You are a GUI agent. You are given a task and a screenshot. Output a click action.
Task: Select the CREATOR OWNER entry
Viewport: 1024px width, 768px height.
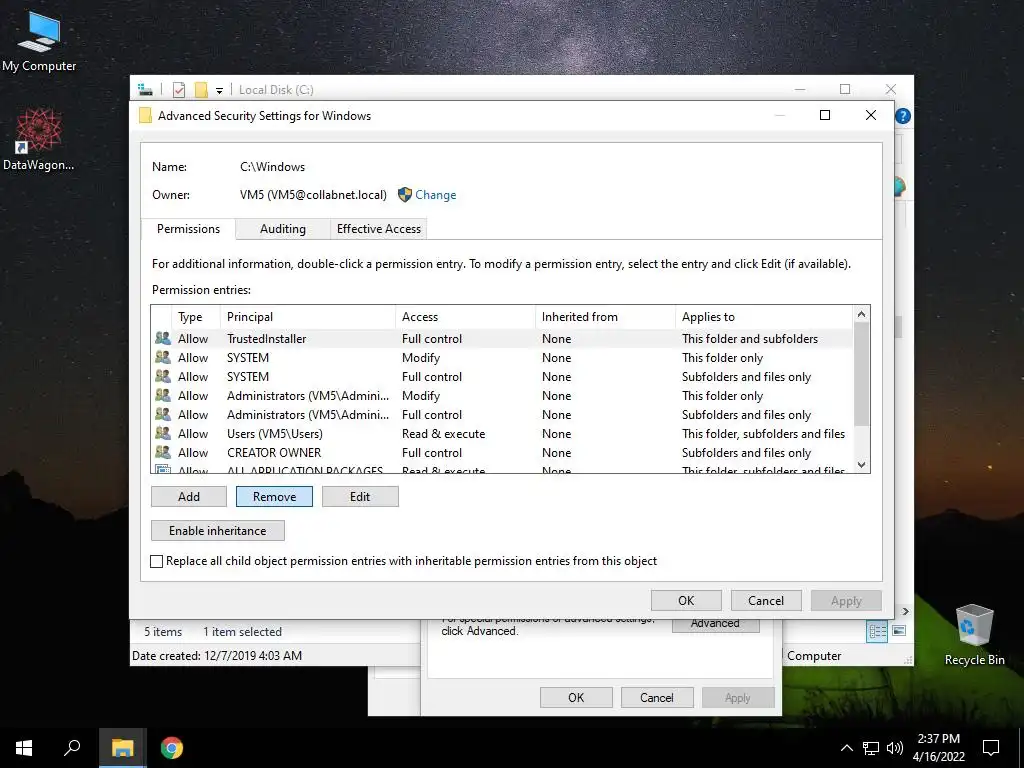click(502, 452)
